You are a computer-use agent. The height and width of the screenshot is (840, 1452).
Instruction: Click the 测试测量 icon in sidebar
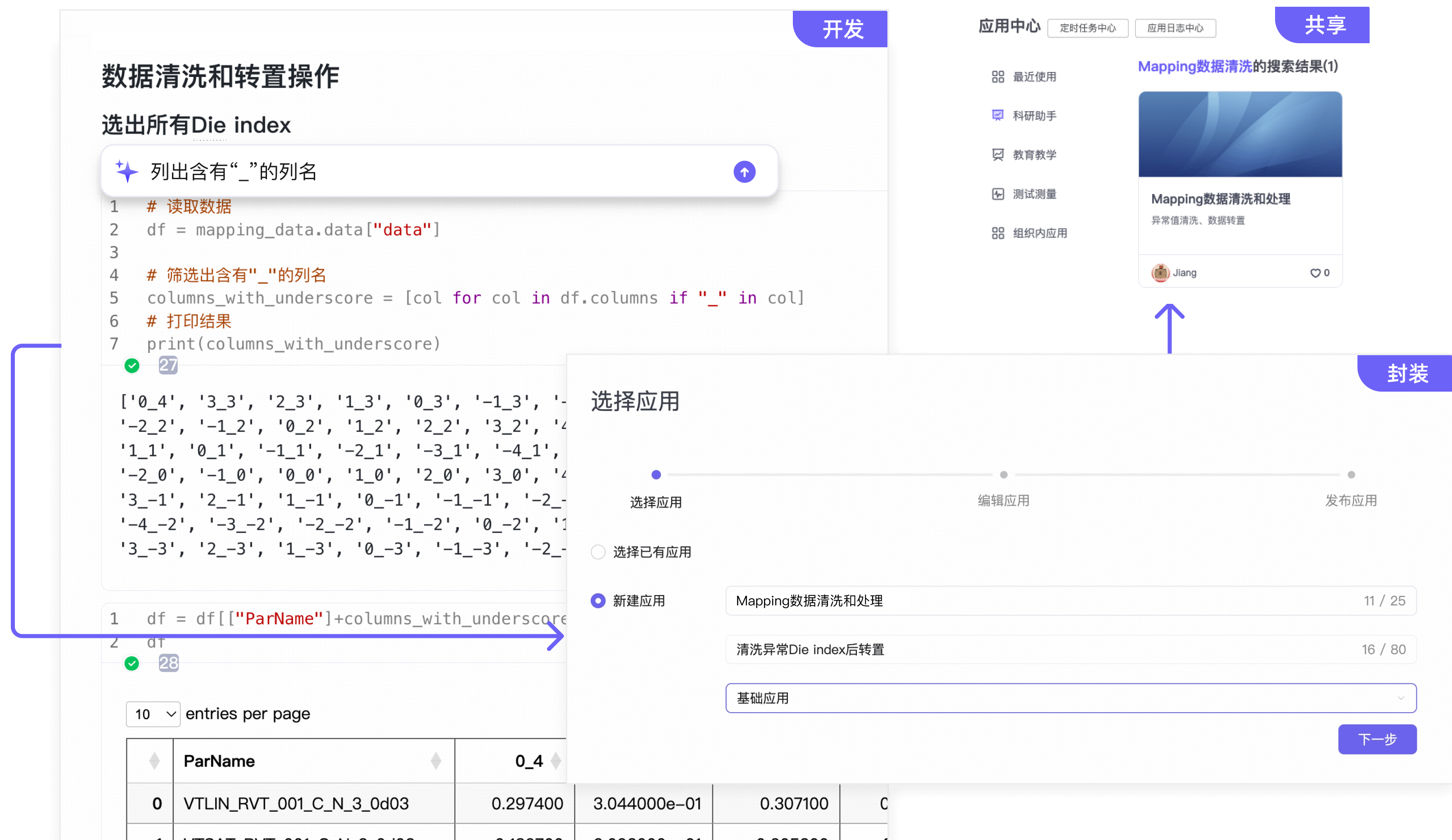pos(997,194)
